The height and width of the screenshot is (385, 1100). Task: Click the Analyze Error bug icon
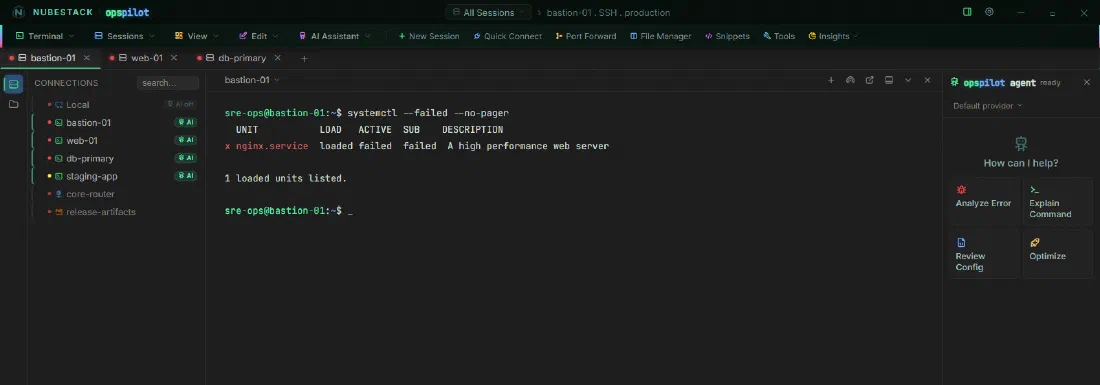[961, 189]
